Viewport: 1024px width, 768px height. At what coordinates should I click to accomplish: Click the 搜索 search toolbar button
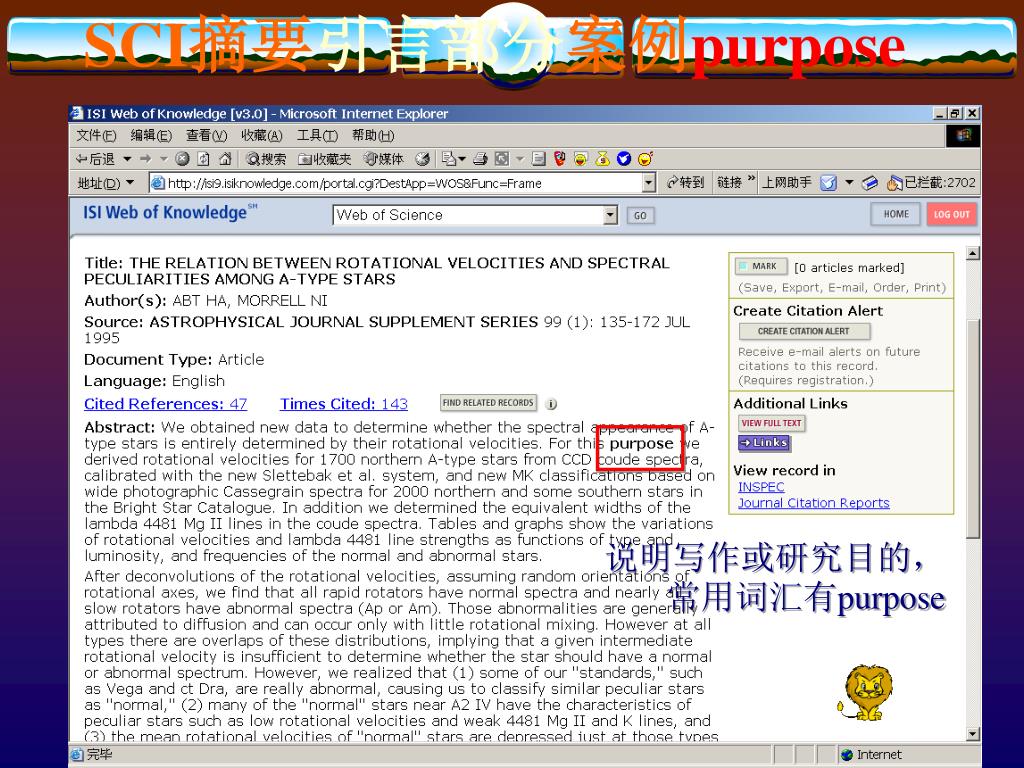click(x=266, y=159)
